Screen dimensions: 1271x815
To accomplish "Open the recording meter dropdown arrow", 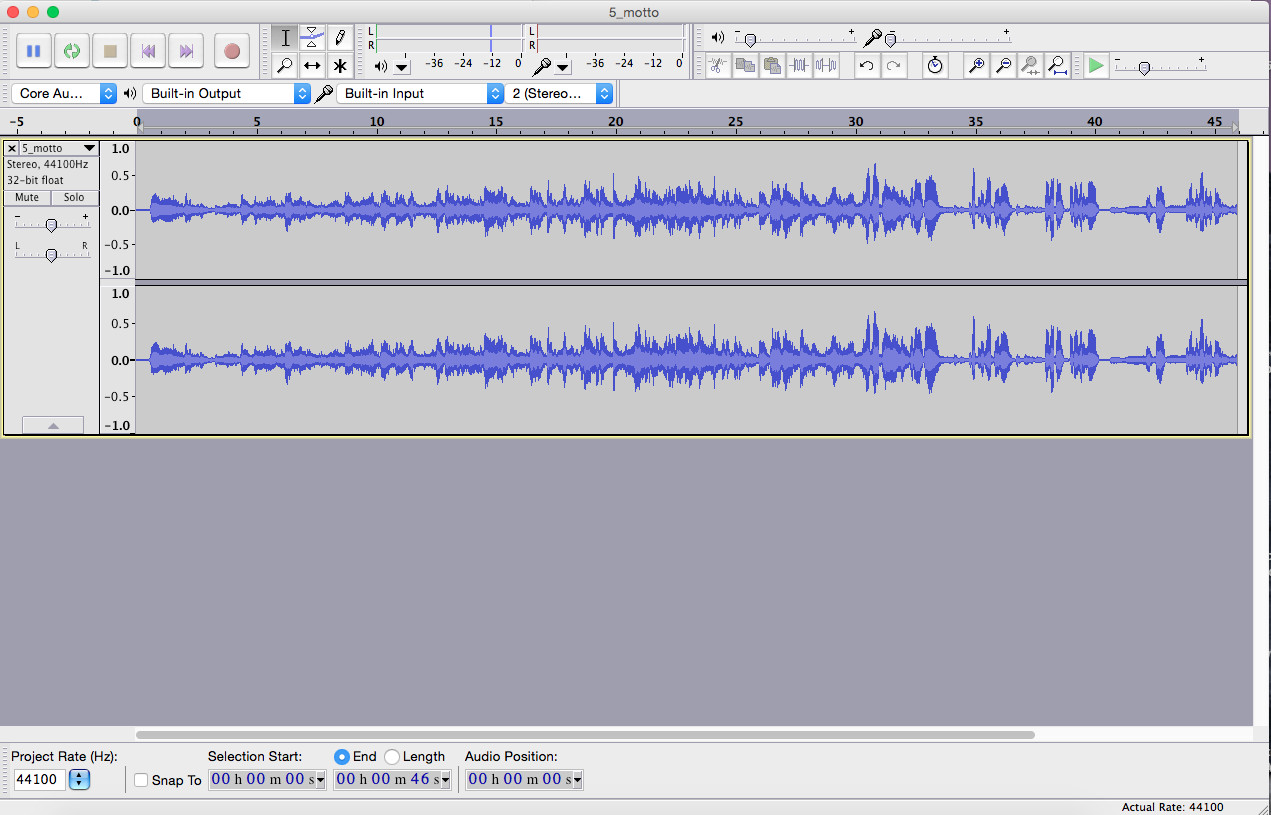I will (x=562, y=68).
